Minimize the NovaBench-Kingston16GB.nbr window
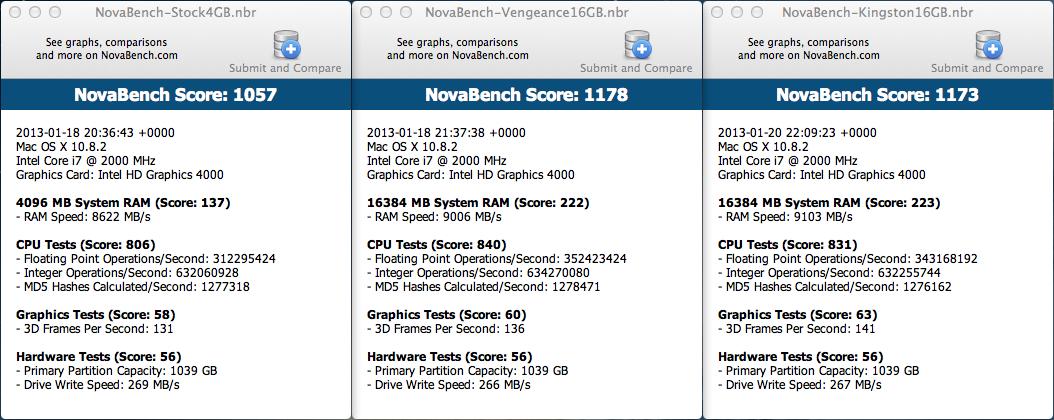 pyautogui.click(x=737, y=12)
